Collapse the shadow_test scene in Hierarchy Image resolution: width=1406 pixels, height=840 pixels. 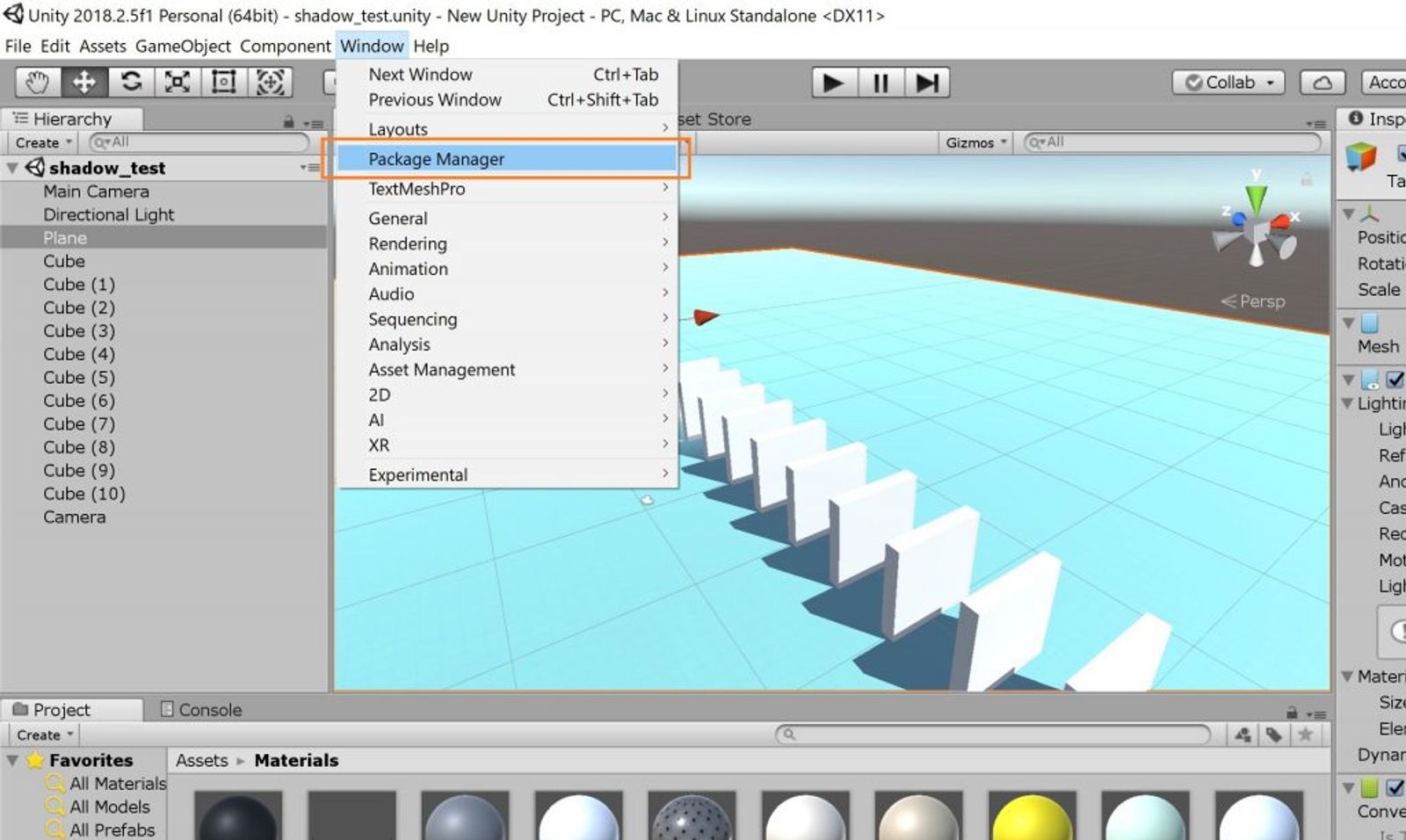click(x=12, y=167)
